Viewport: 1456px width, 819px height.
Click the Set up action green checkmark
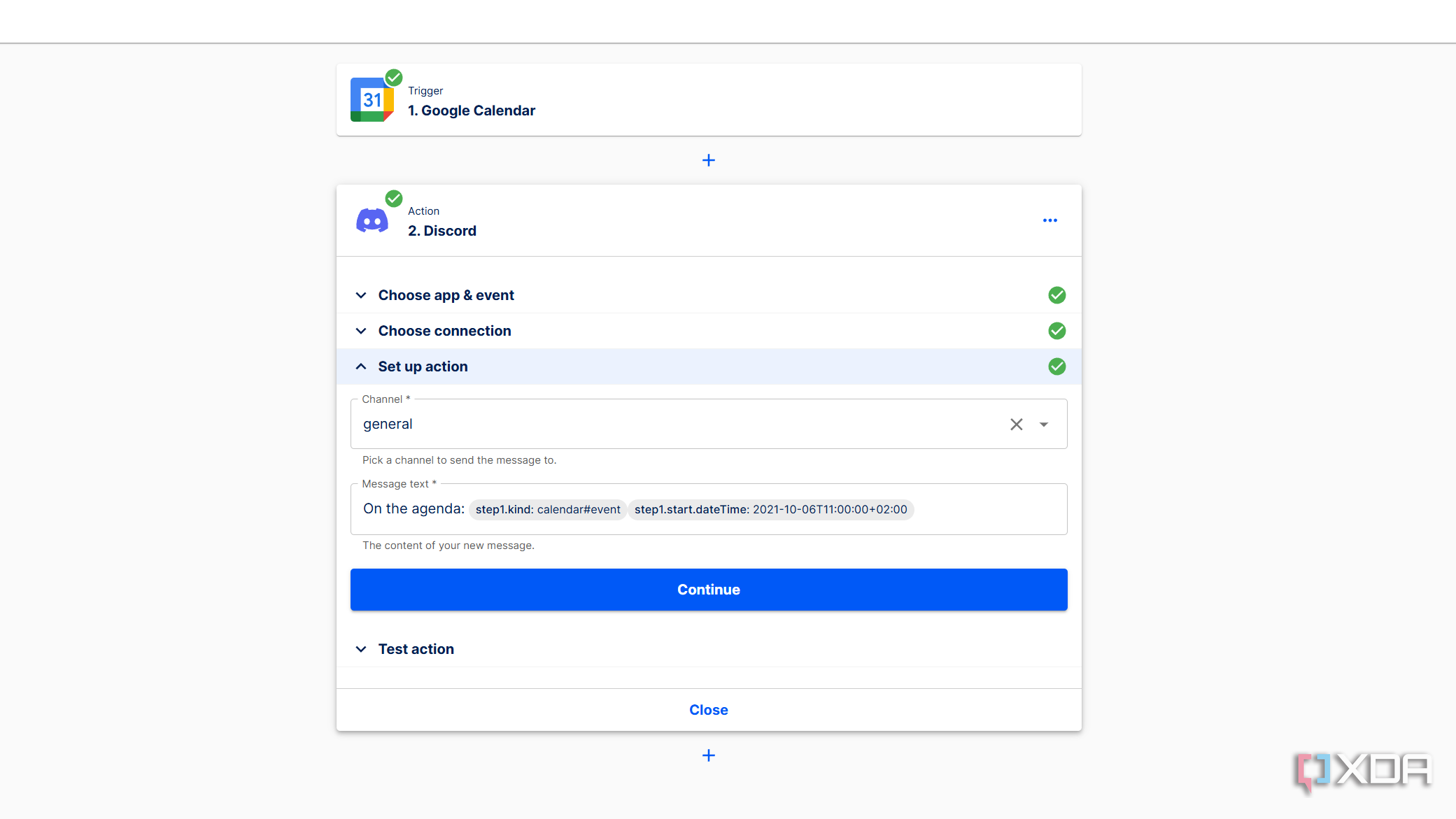tap(1057, 366)
